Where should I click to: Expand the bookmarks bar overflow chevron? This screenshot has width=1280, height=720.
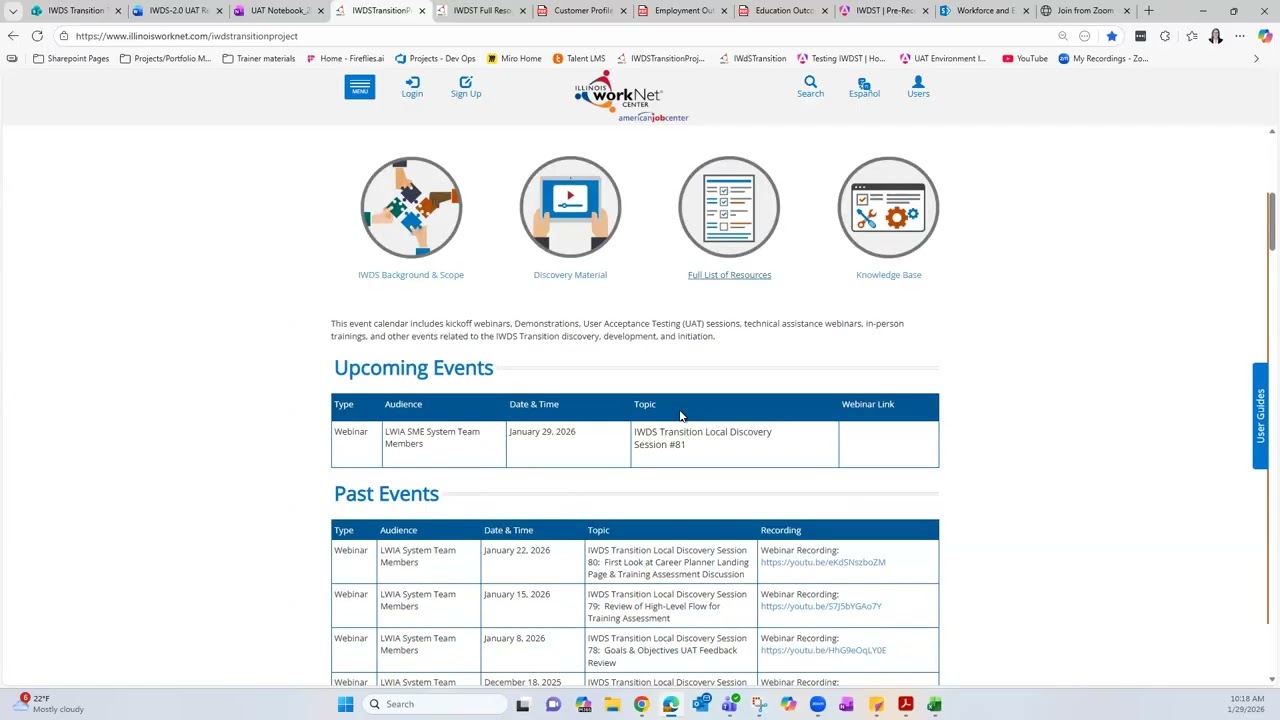tap(1256, 58)
